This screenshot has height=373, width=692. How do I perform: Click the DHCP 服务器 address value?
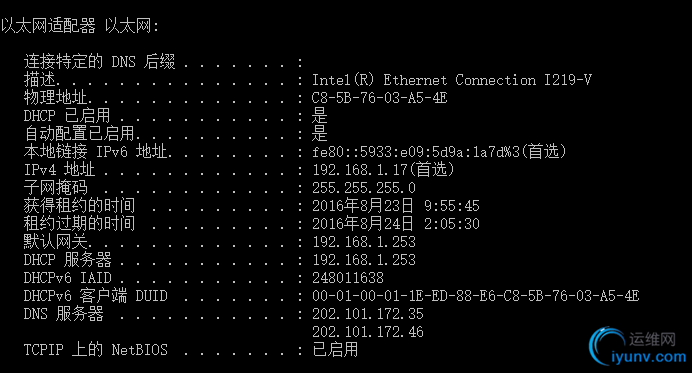(x=364, y=260)
